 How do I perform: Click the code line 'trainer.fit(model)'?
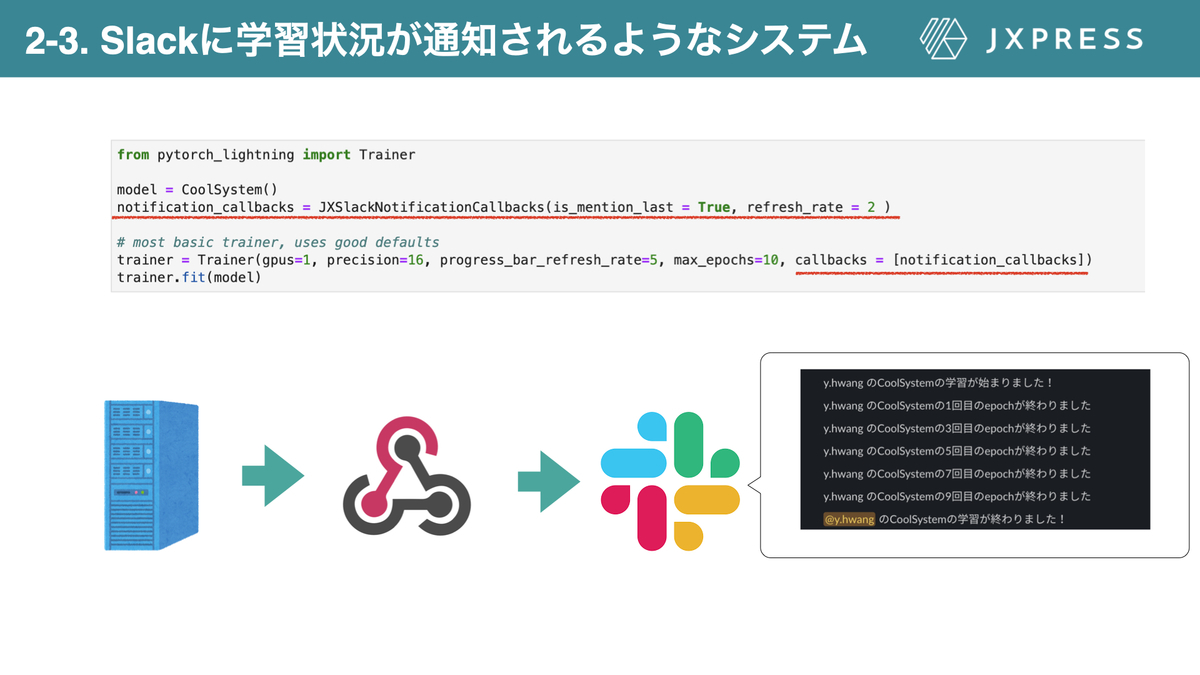point(189,277)
